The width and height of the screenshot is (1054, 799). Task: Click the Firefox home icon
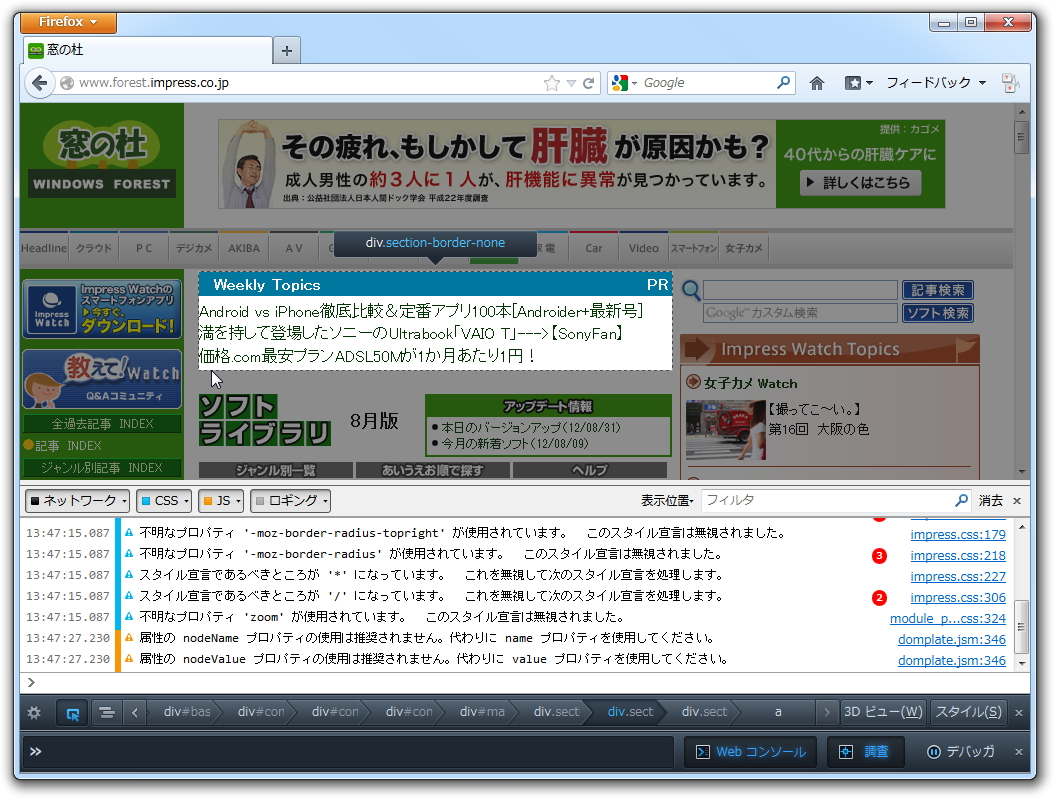coord(815,82)
